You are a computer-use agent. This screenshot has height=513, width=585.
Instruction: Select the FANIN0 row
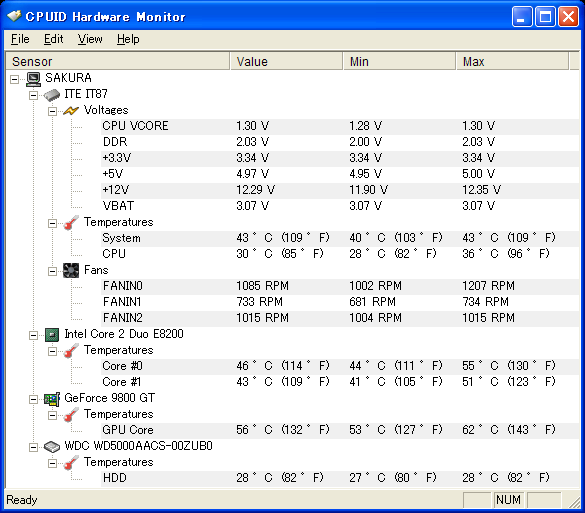[x=340, y=287]
